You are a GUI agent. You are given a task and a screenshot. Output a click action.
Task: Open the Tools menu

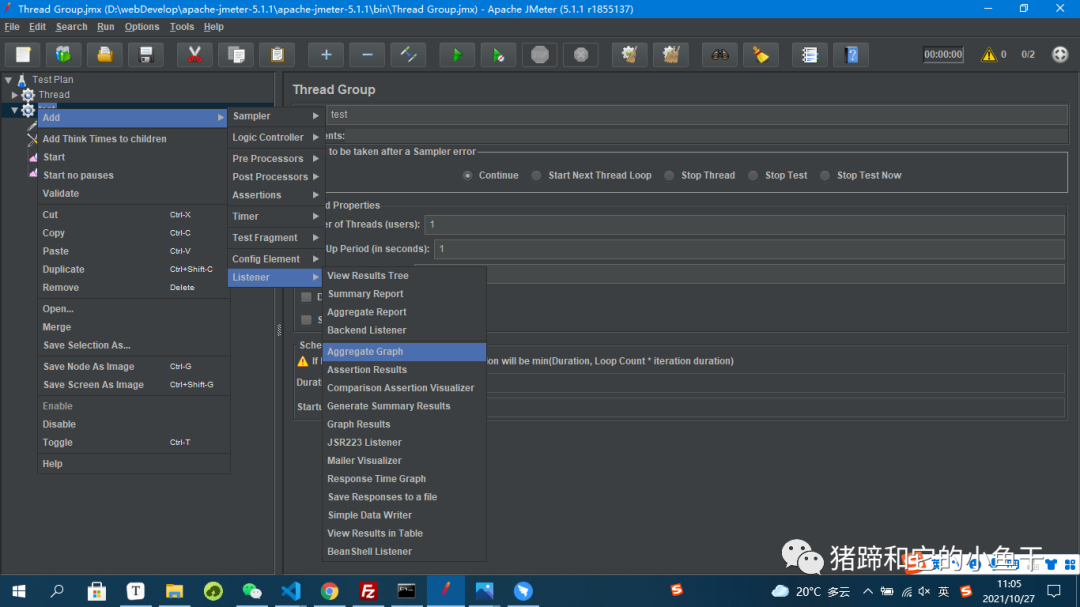click(x=182, y=27)
